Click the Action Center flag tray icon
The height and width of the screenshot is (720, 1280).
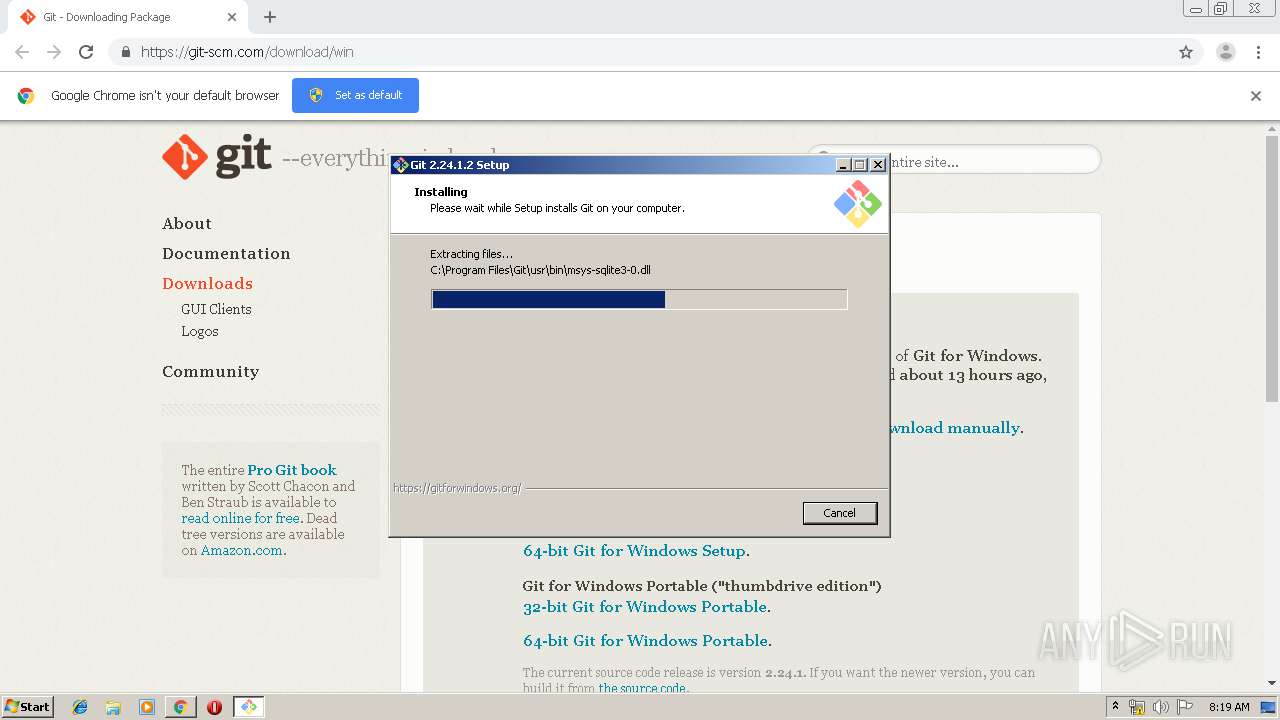[x=1185, y=707]
